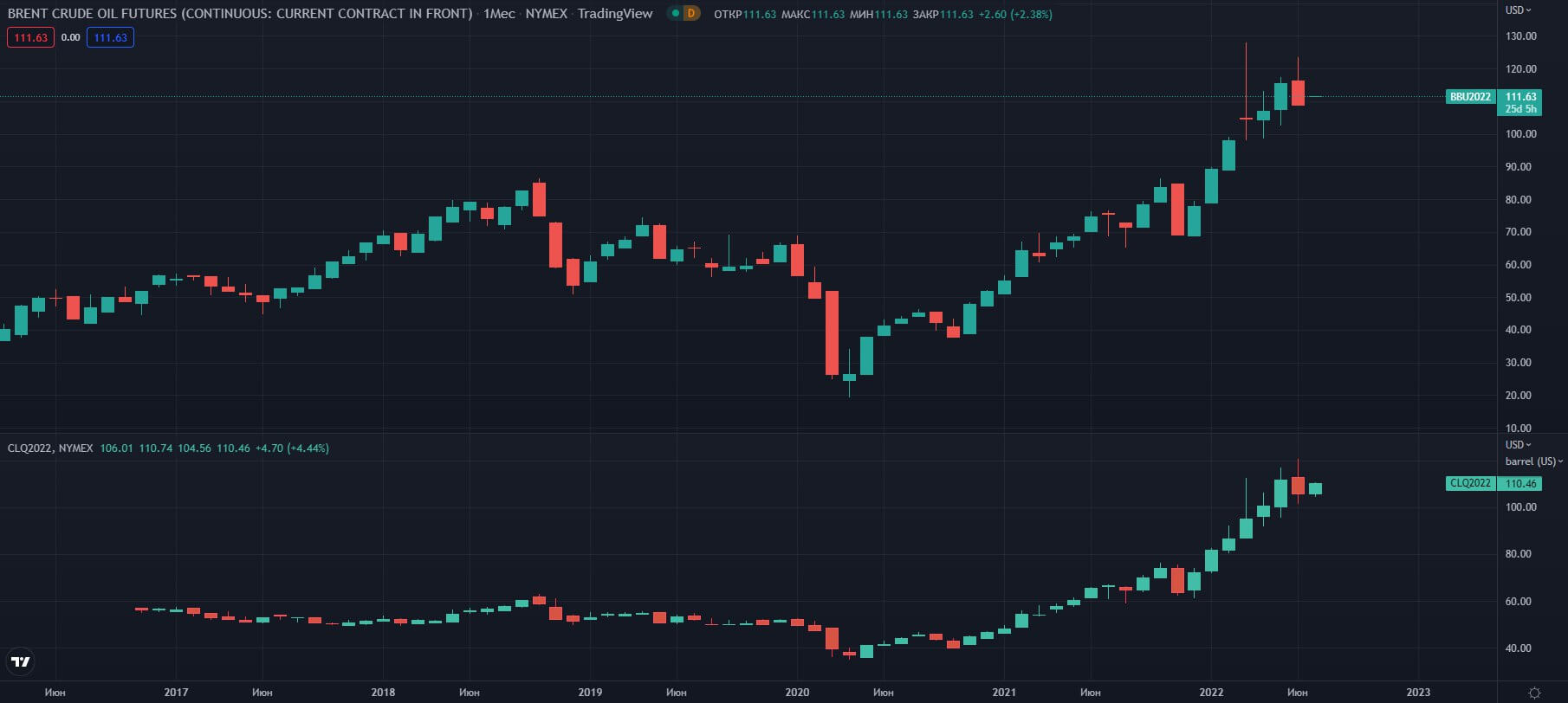1568x703 pixels.
Task: Click the 2018 label on the time axis
Action: (383, 693)
